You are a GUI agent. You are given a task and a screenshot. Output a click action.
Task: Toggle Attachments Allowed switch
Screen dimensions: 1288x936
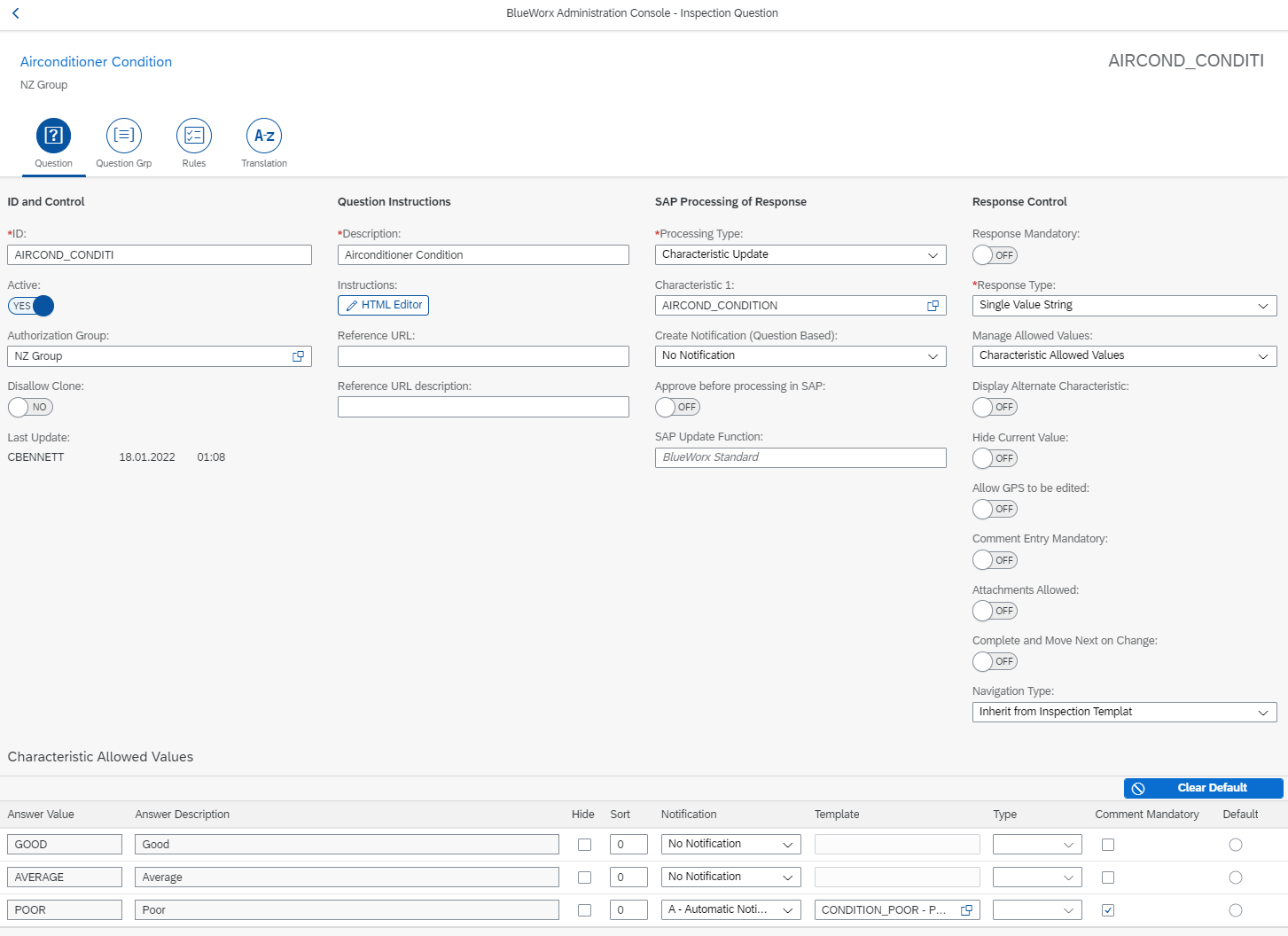click(995, 611)
